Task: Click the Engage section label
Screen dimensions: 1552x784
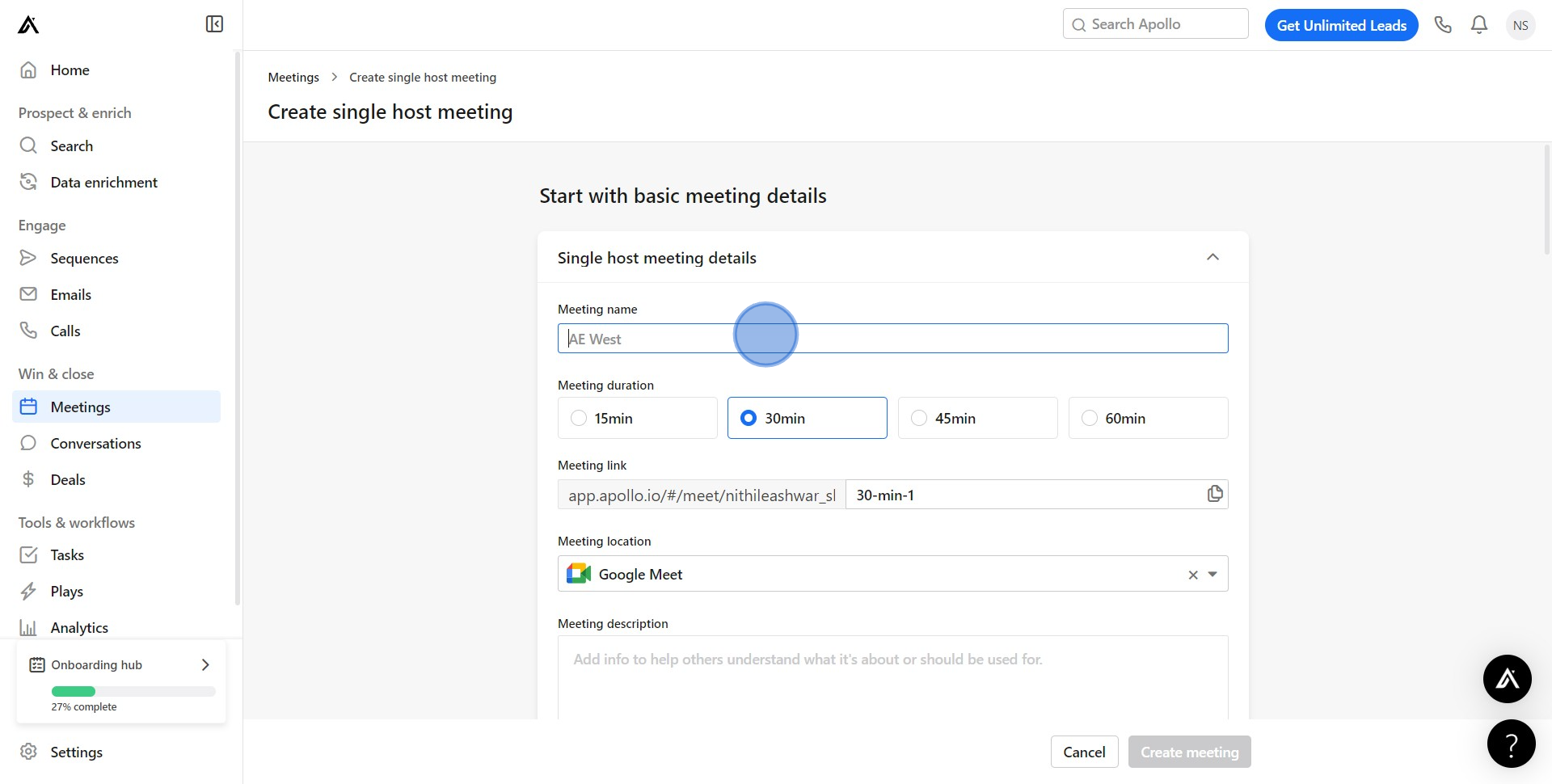Action: click(42, 225)
